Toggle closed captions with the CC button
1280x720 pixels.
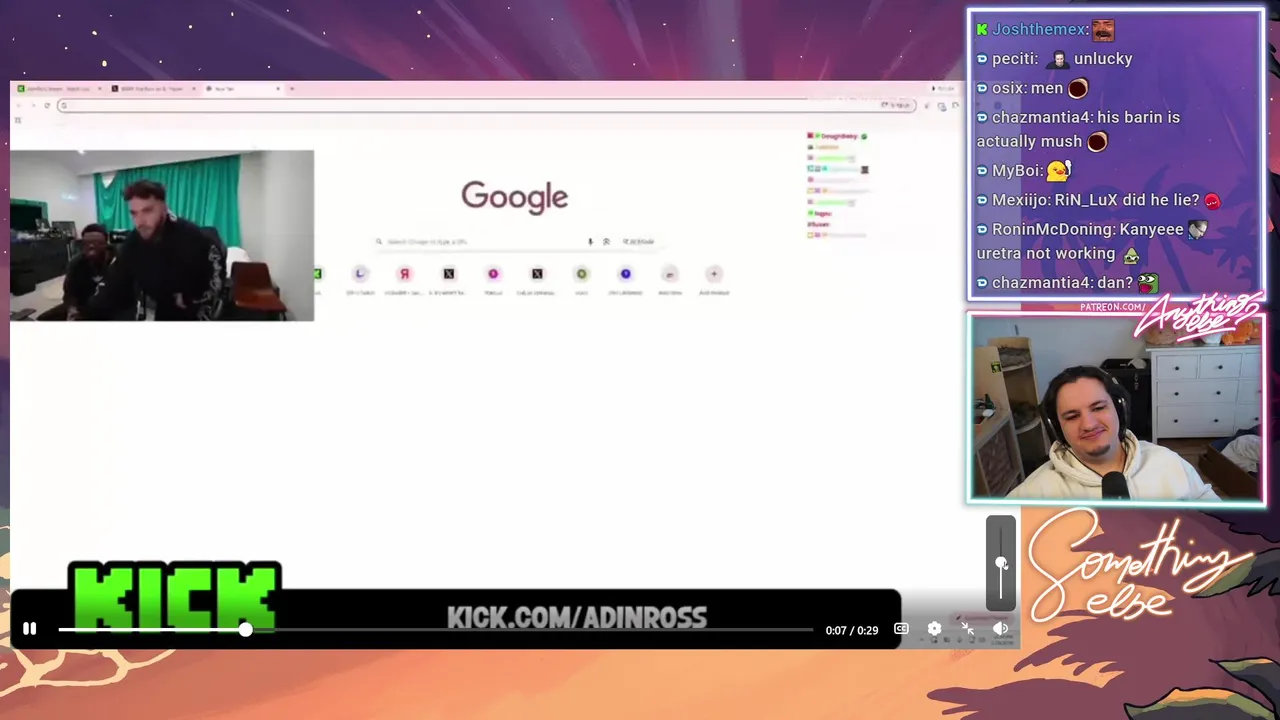(x=901, y=629)
